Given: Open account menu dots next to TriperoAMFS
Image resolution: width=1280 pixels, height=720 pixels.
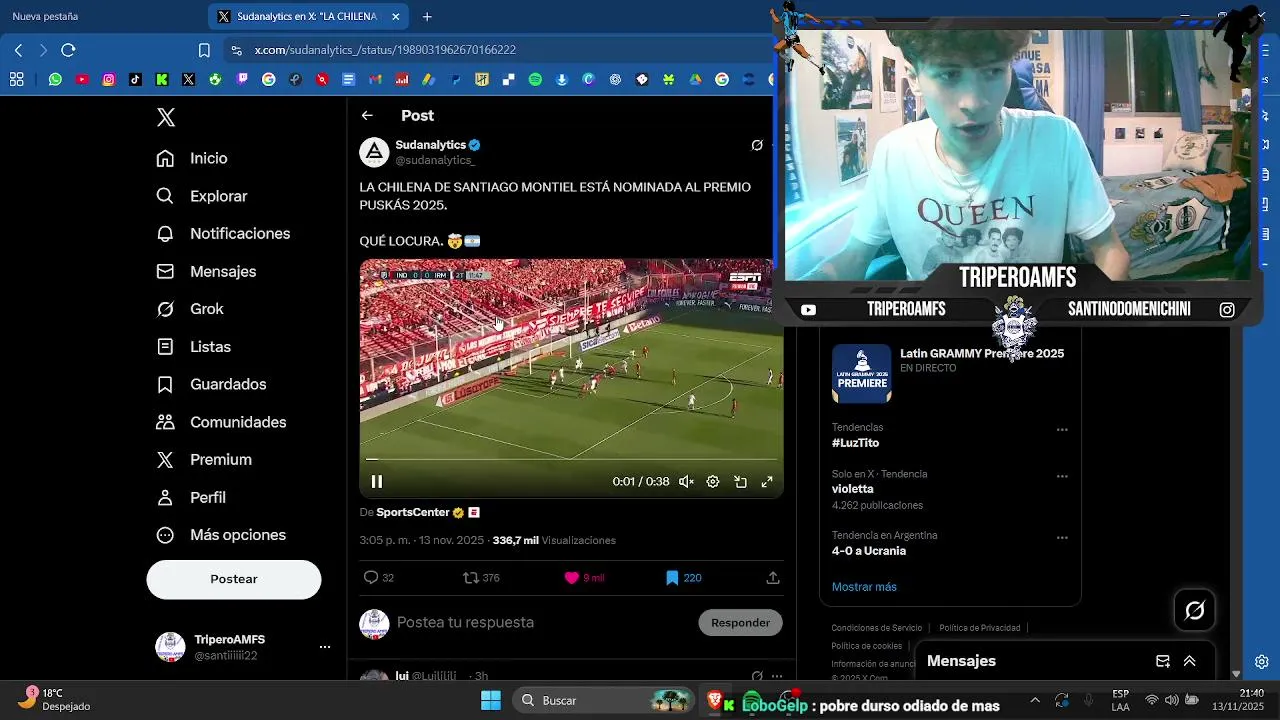Looking at the screenshot, I should pos(324,647).
